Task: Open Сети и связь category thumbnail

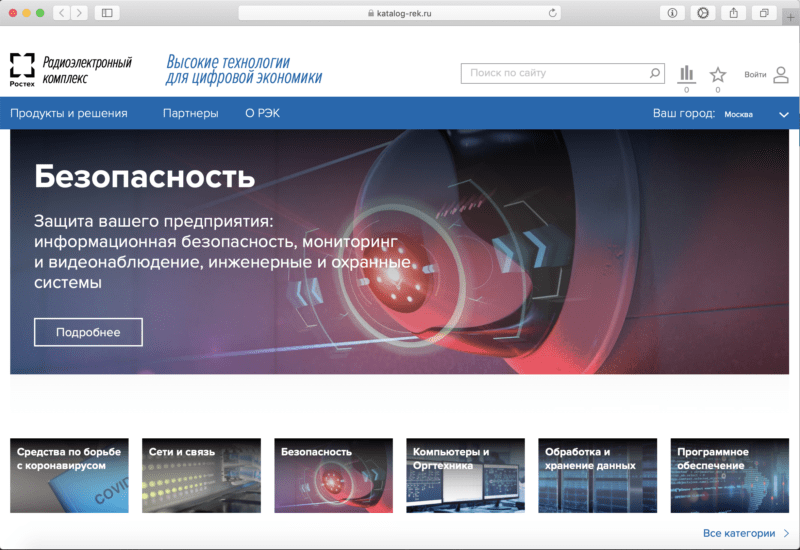Action: [x=202, y=476]
